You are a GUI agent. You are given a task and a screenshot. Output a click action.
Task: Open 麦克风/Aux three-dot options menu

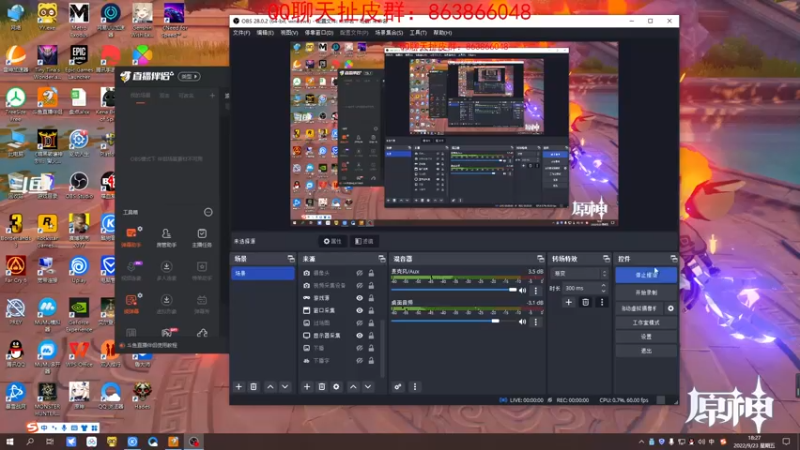click(x=536, y=290)
